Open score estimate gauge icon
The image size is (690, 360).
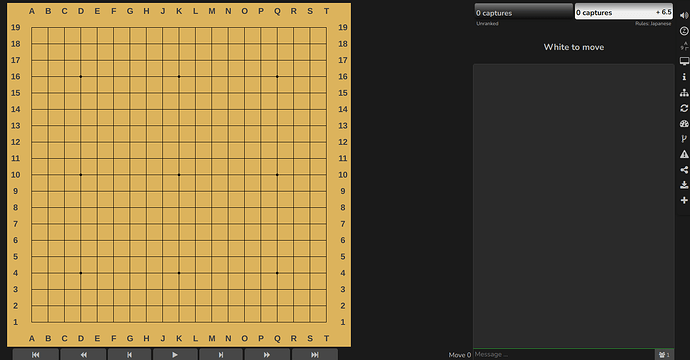coord(684,124)
